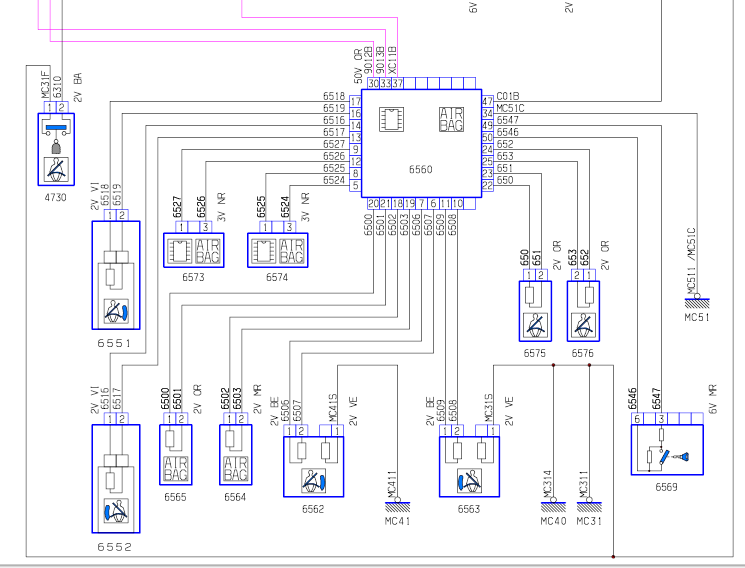Select the chip icon inside ECU 6560
Image resolution: width=745 pixels, height=568 pixels.
(x=391, y=119)
